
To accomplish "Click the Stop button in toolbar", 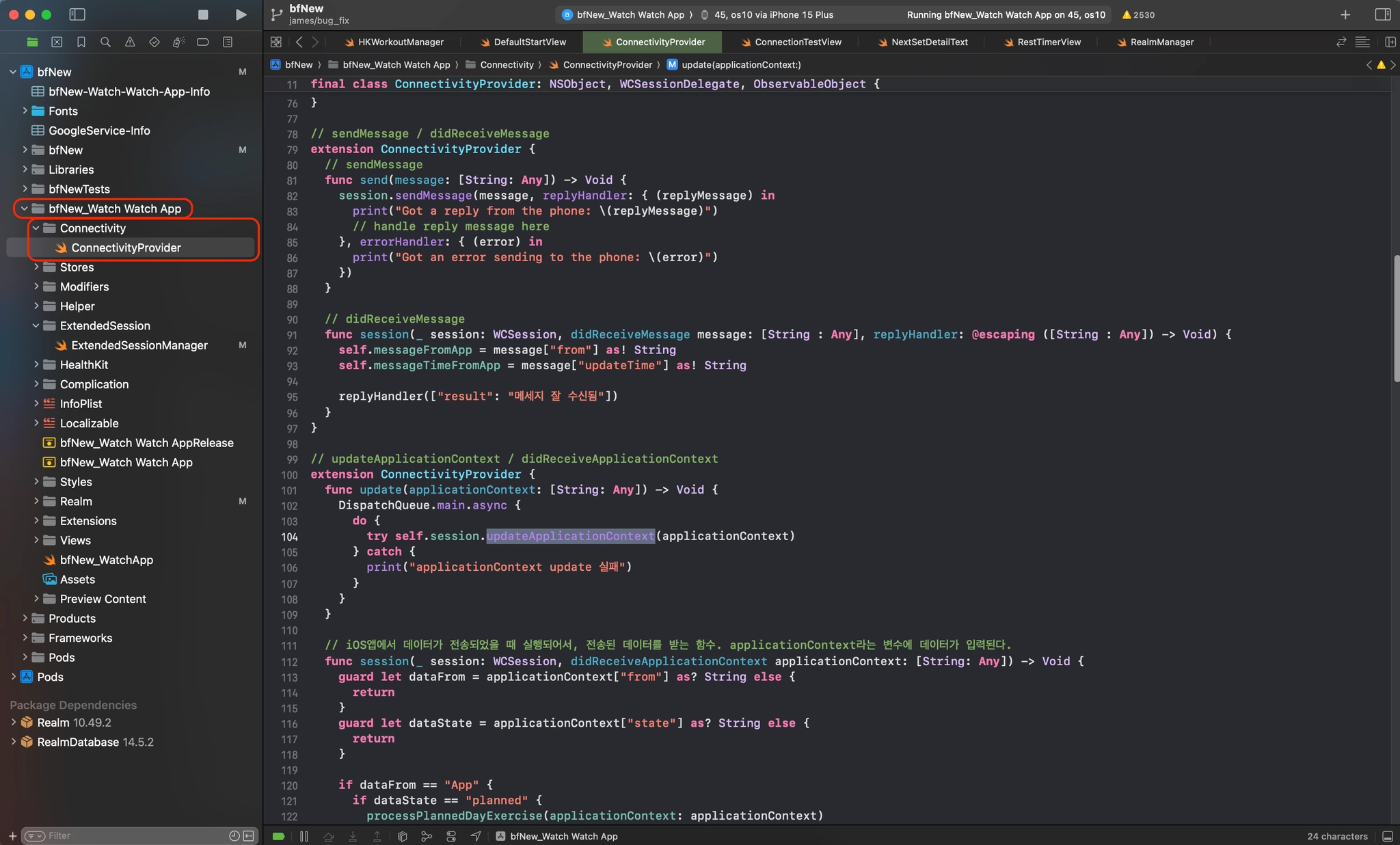I will click(203, 14).
